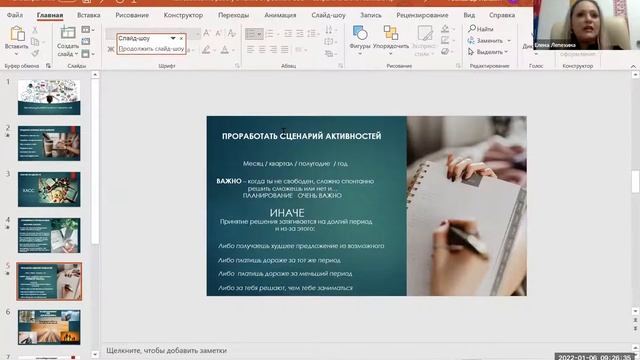Image resolution: width=640 pixels, height=360 pixels.
Task: Click the Decrease indent icon
Action: [x=288, y=34]
